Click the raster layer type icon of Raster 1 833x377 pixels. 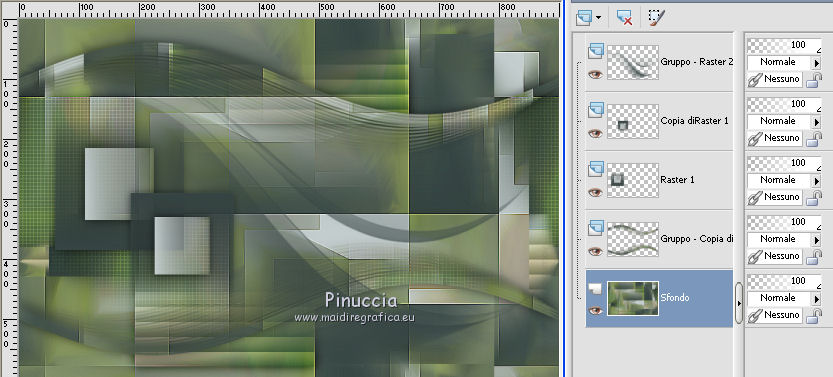[x=596, y=169]
